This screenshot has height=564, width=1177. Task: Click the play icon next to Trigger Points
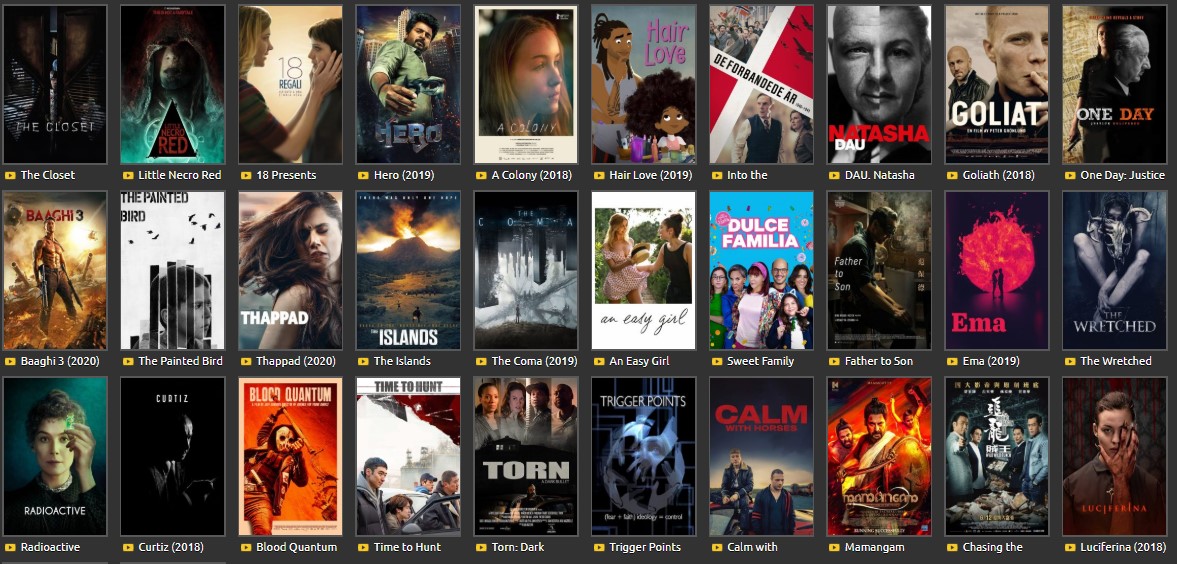click(x=599, y=547)
